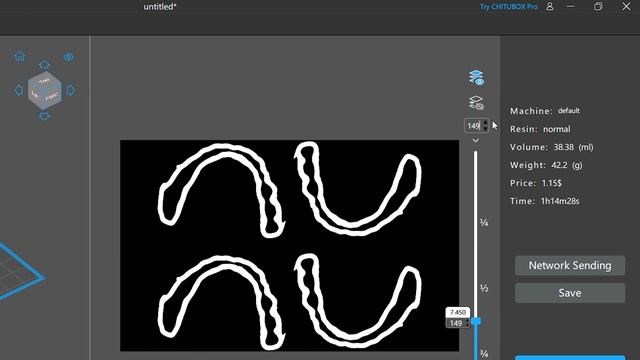Rotate view down using arrow below the cube
The width and height of the screenshot is (640, 360).
point(44,116)
